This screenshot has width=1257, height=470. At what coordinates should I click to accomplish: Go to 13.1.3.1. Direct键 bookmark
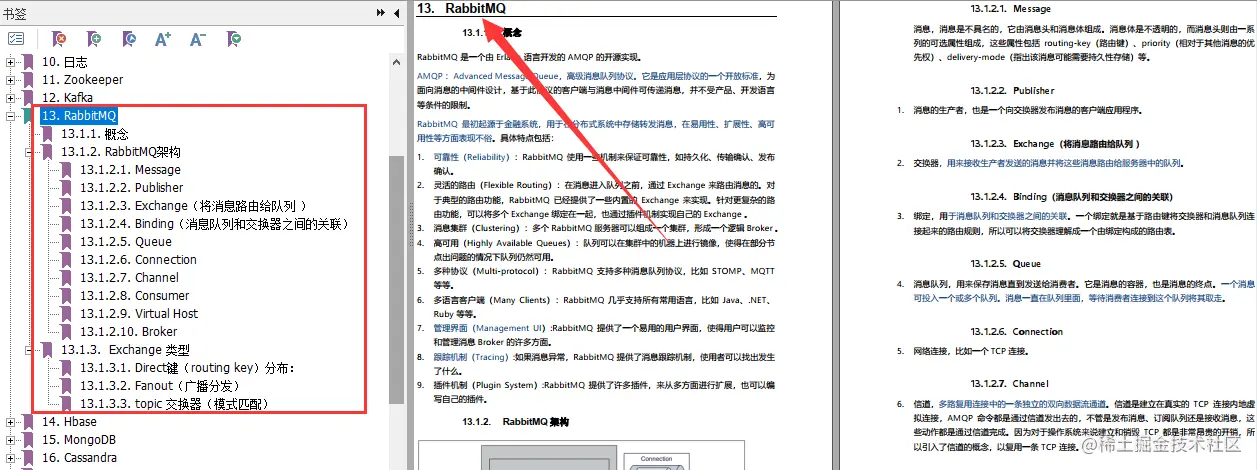pyautogui.click(x=188, y=368)
